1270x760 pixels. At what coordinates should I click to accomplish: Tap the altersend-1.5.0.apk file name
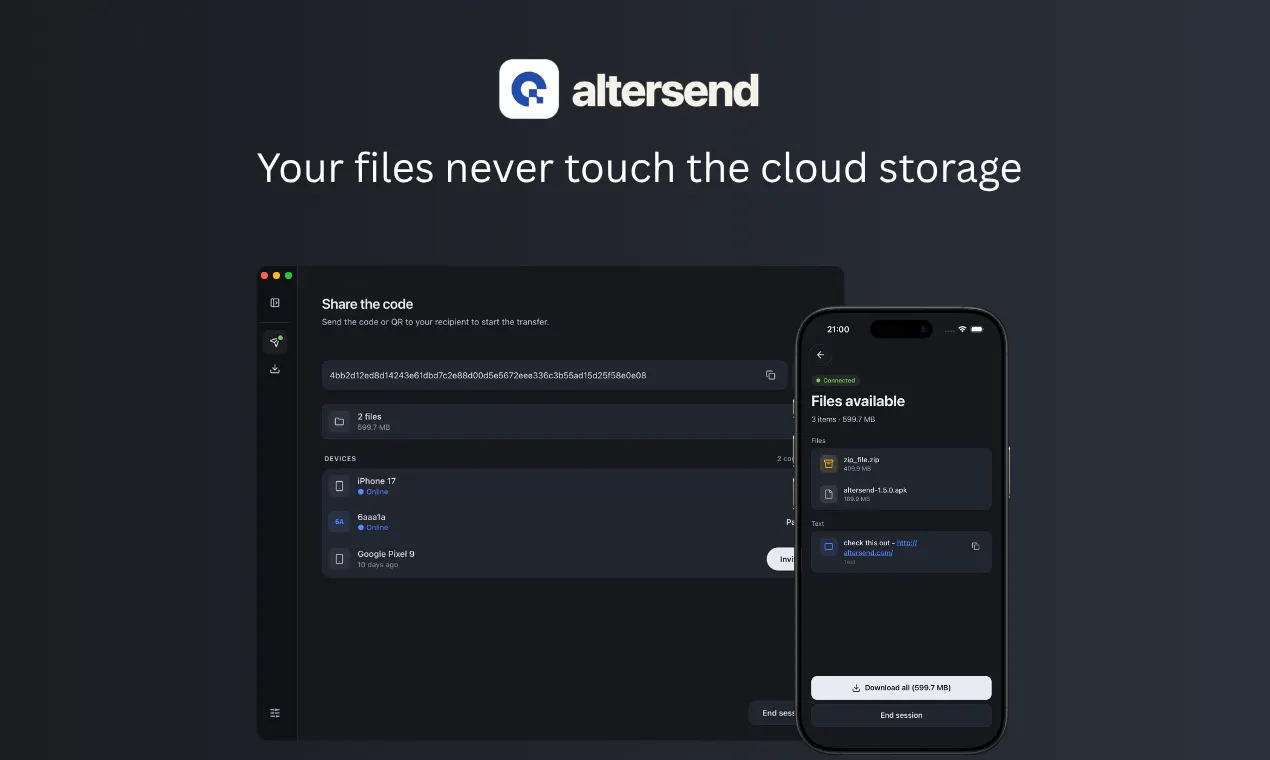(x=875, y=490)
